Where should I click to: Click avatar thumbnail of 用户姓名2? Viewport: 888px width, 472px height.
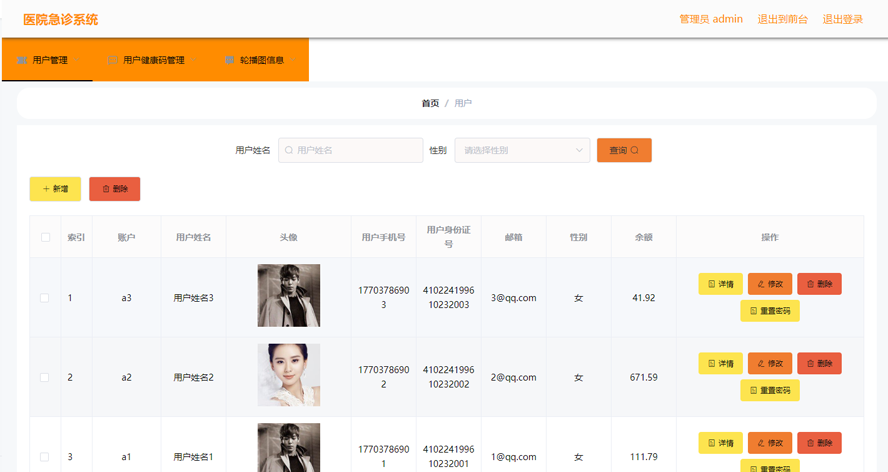289,375
